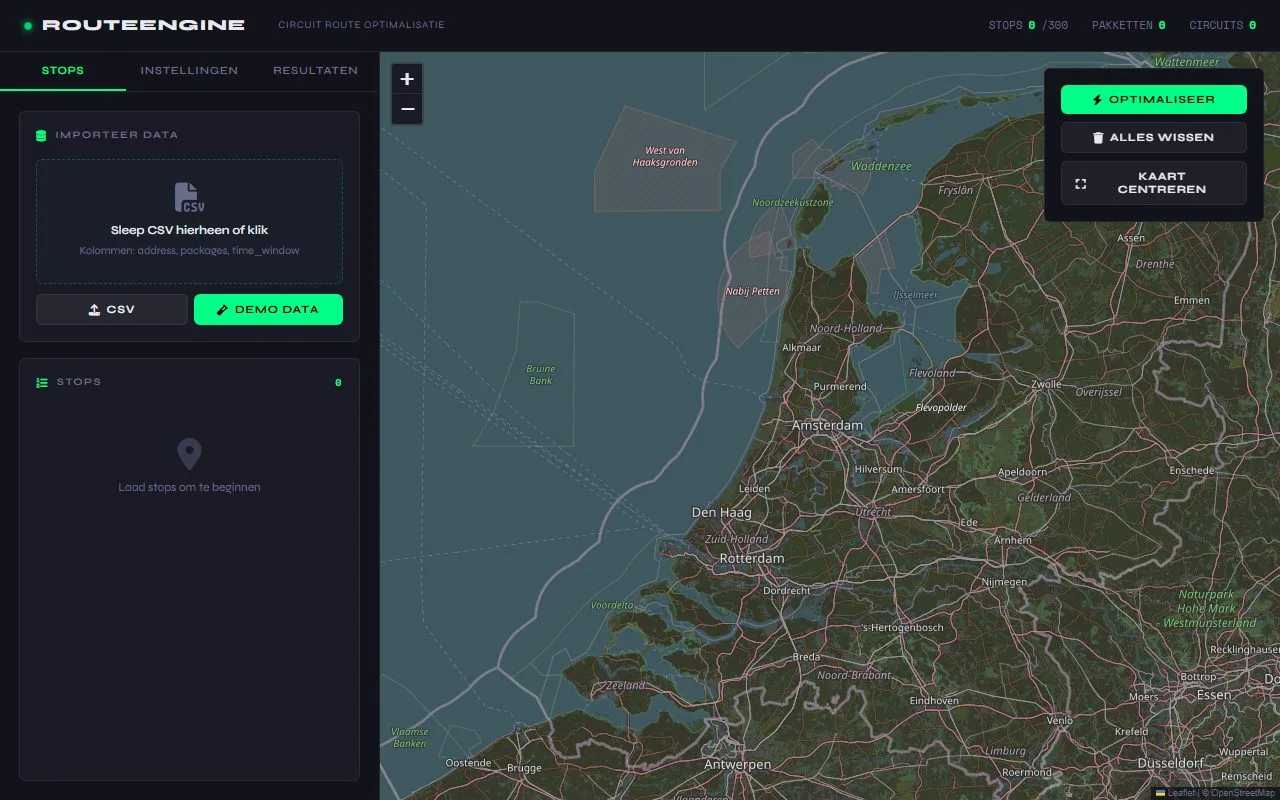Click Breda label on the map
The height and width of the screenshot is (800, 1280).
[806, 657]
